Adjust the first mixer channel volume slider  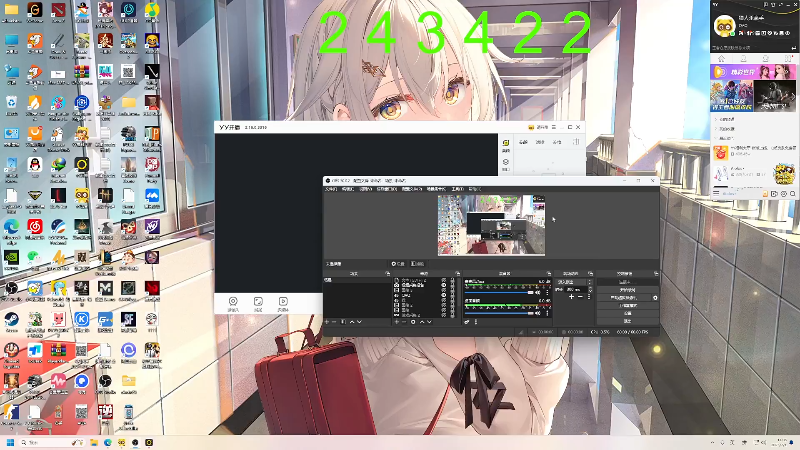499,292
